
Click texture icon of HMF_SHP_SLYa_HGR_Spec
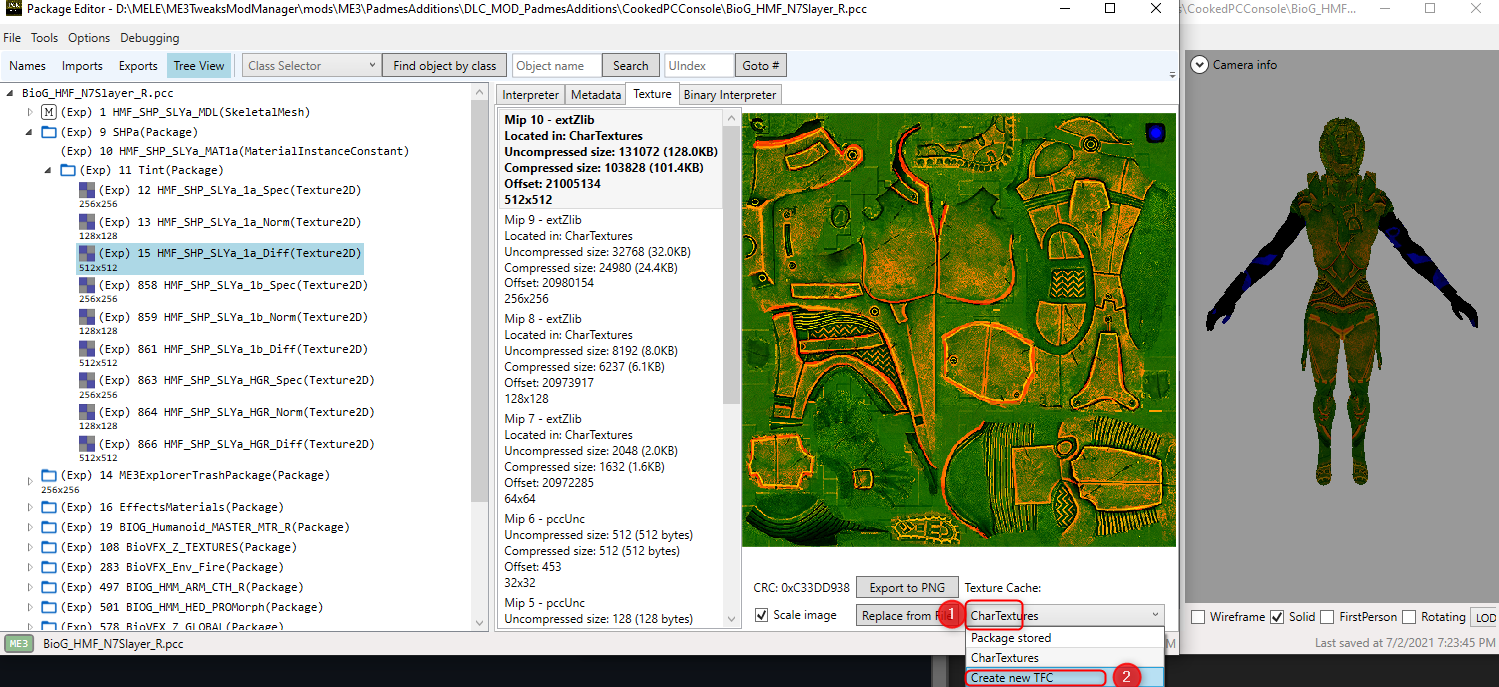[87, 381]
